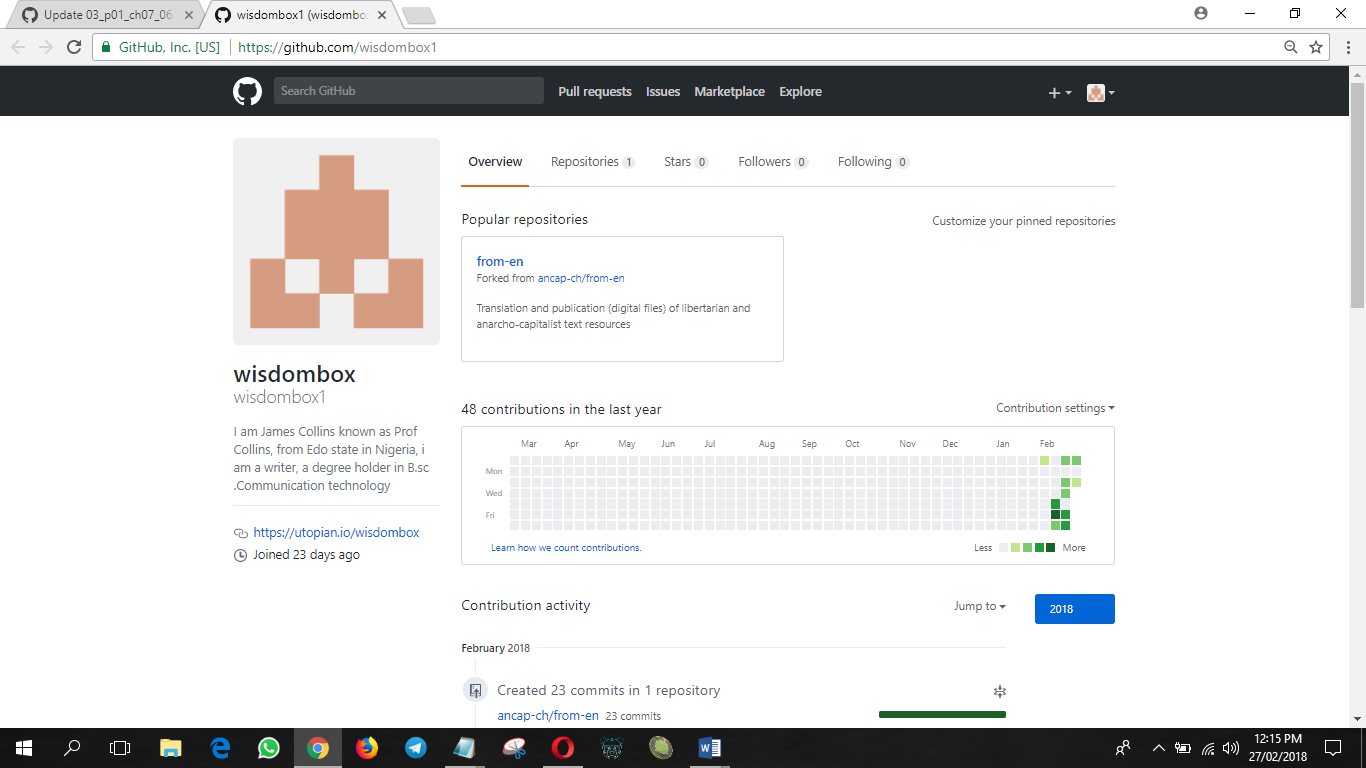Select the Overview profile tab
1366x768 pixels.
click(x=495, y=162)
